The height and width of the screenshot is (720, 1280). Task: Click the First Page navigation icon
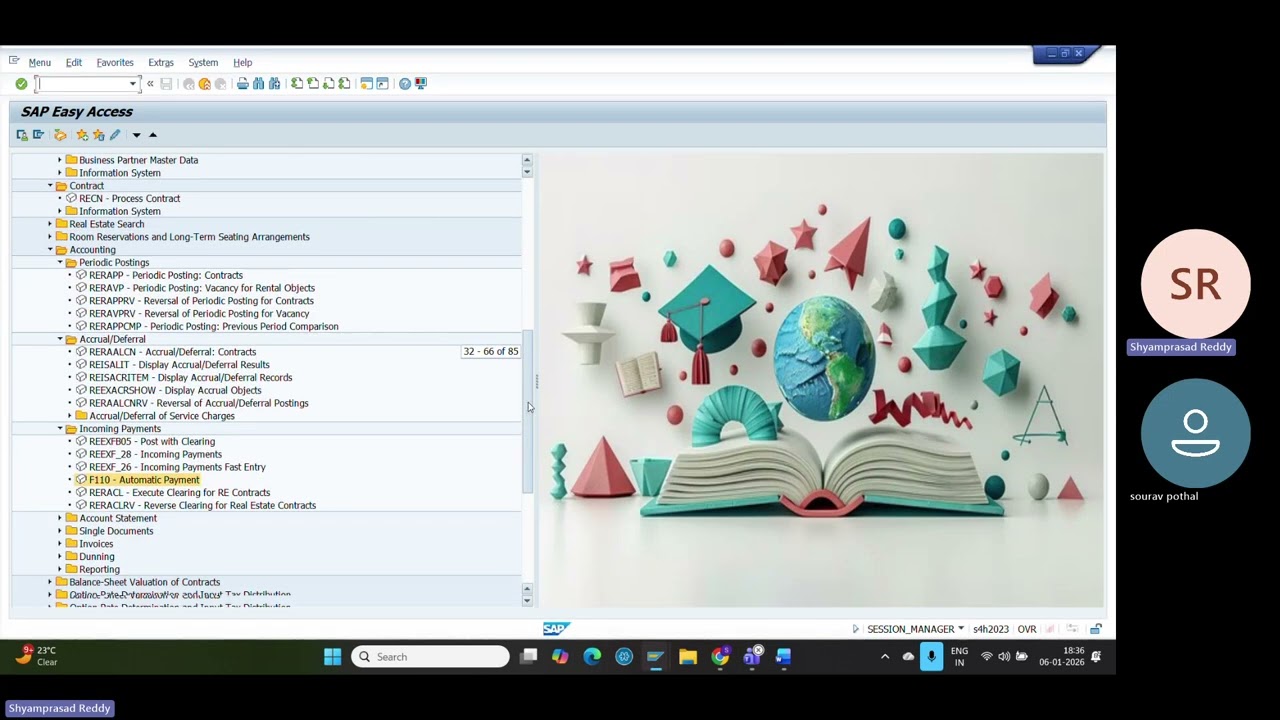tap(297, 84)
